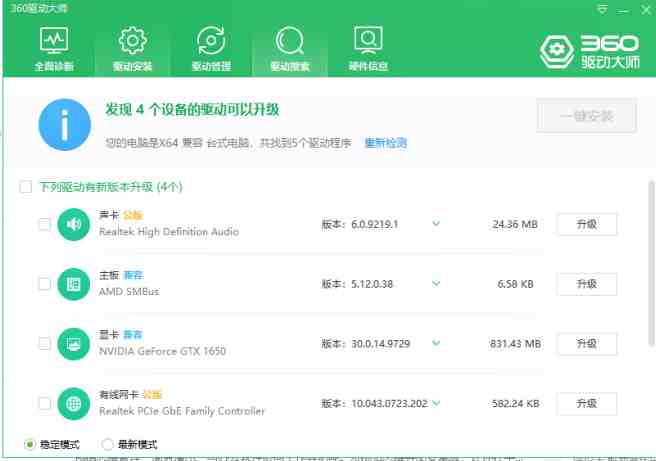This screenshot has width=656, height=461.
Task: Click the 一键安装 button
Action: pos(587,116)
